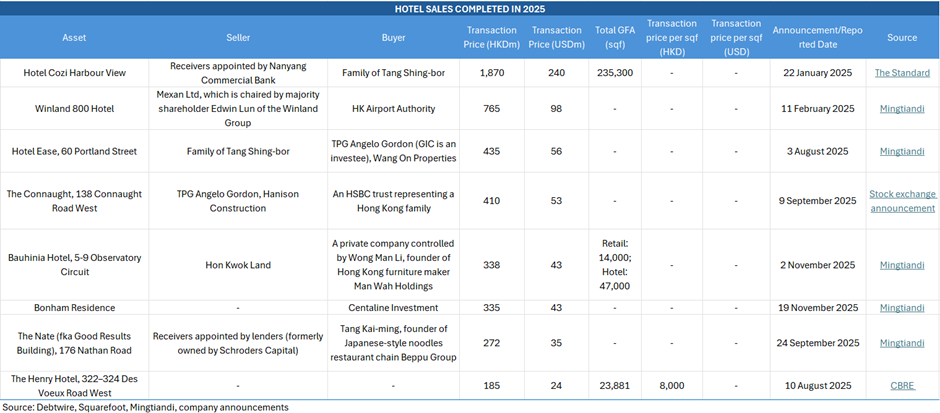
Task: Open Mingtiandi link for Bauhinia Hotel row
Action: (902, 265)
